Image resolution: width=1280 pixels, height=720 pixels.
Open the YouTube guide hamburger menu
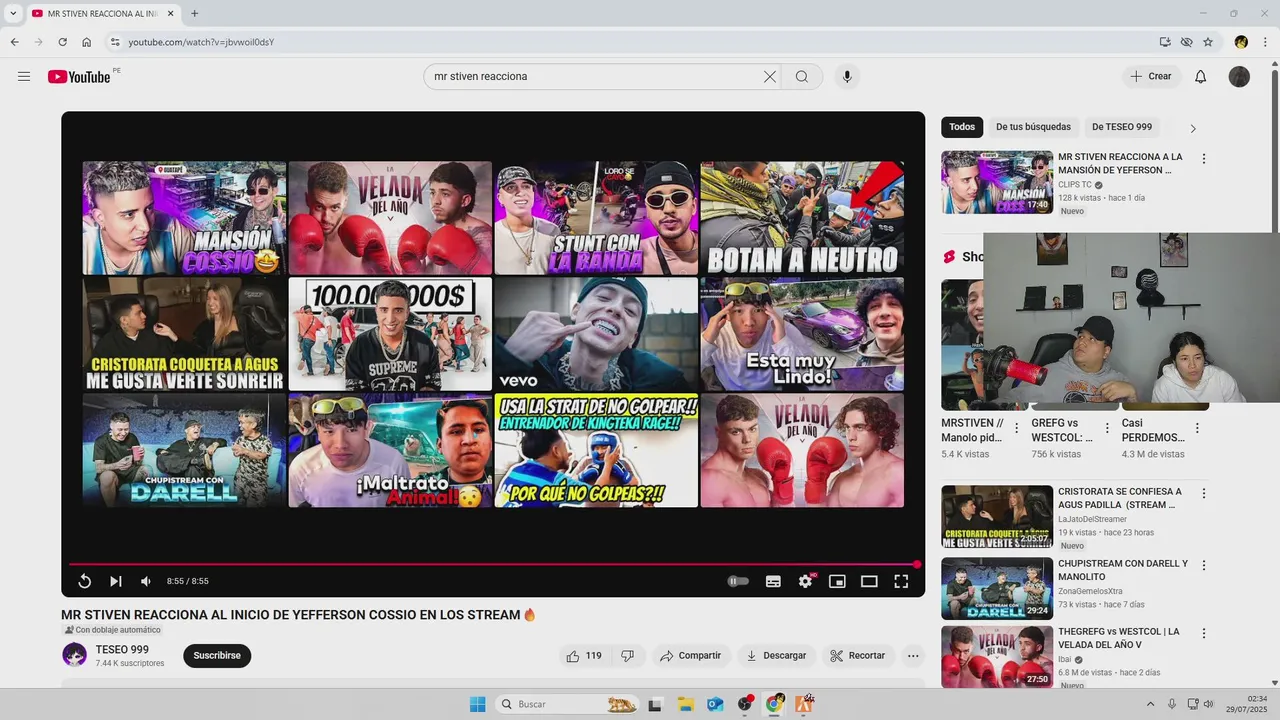click(24, 77)
